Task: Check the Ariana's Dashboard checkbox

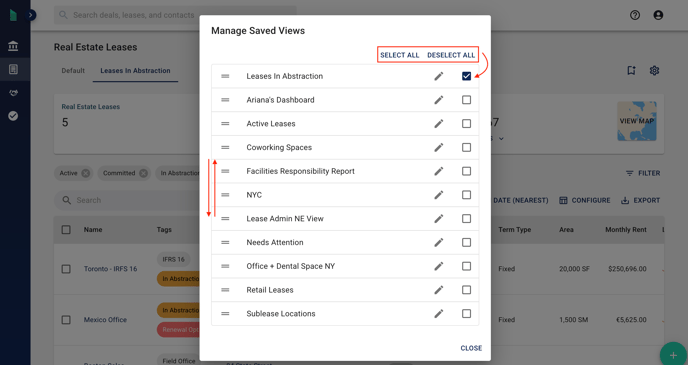Action: point(466,100)
